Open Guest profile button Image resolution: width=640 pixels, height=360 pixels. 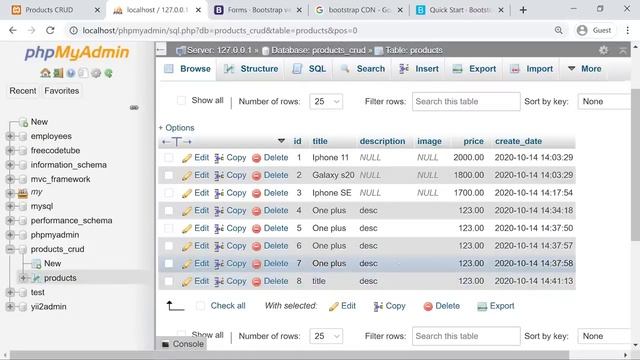pyautogui.click(x=594, y=30)
